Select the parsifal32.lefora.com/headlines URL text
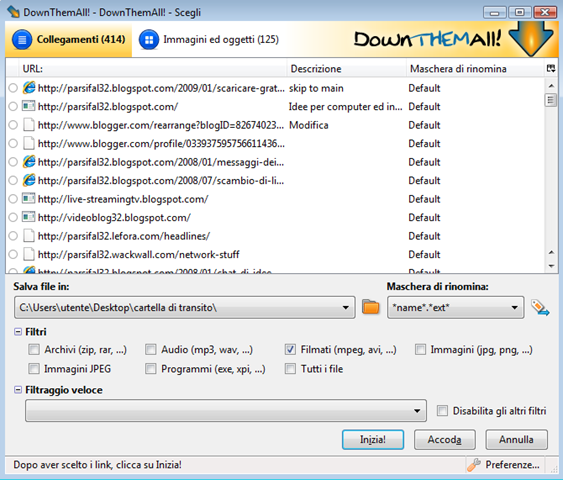The image size is (563, 480). [x=124, y=236]
